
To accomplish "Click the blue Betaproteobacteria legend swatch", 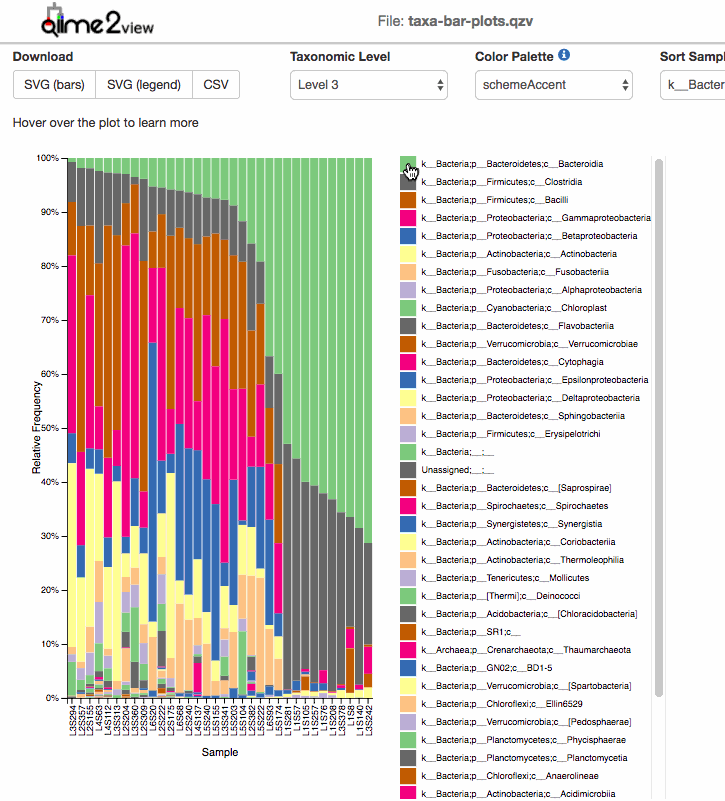I will (x=408, y=236).
